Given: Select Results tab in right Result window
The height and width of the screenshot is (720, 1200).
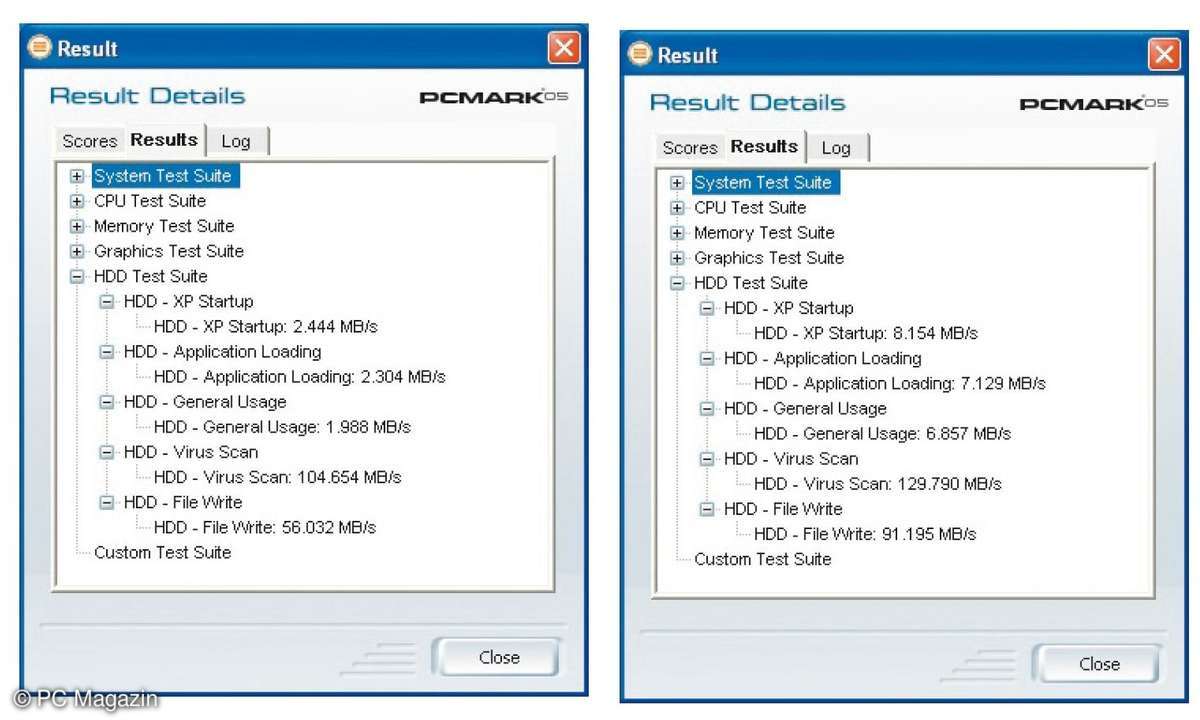Looking at the screenshot, I should [x=764, y=146].
